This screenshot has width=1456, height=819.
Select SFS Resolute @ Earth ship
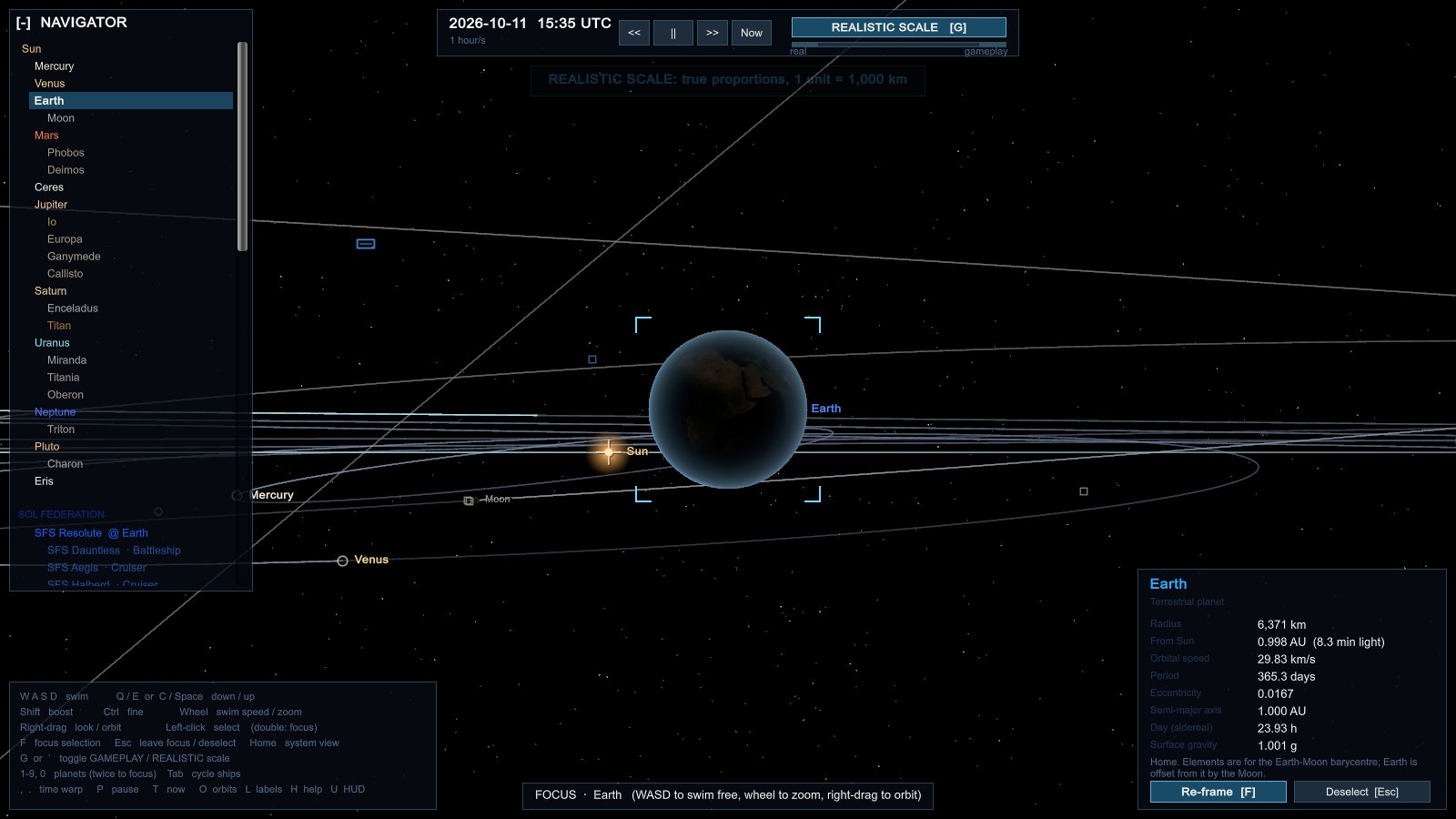point(91,533)
